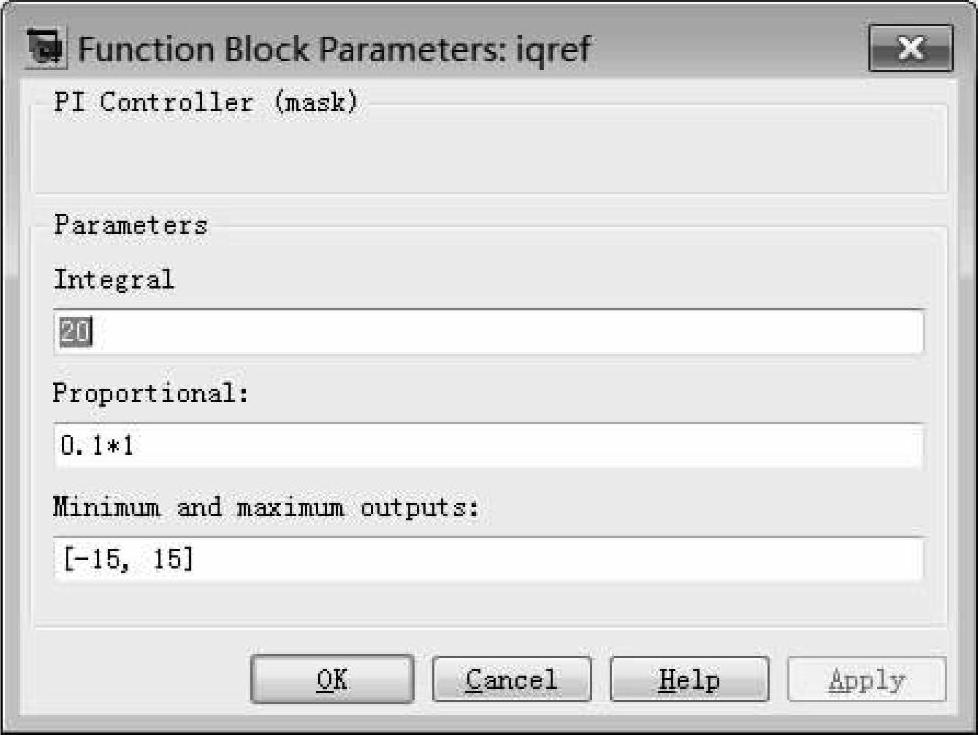The image size is (978, 735).
Task: Click the empty right end of Proportional field
Action: click(x=800, y=446)
